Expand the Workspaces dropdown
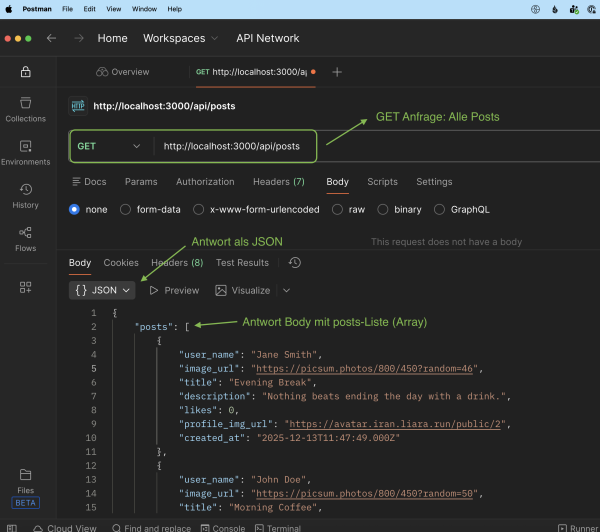The width and height of the screenshot is (600, 532). click(180, 38)
